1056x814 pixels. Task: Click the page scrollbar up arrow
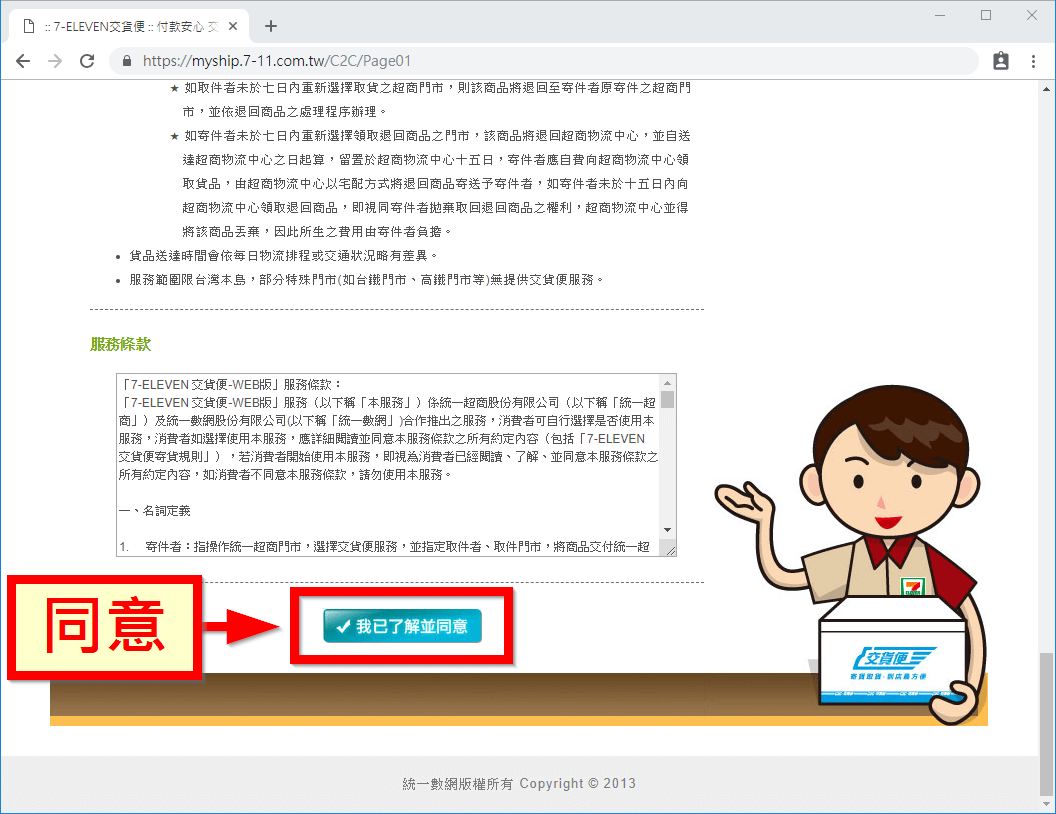[x=1045, y=88]
